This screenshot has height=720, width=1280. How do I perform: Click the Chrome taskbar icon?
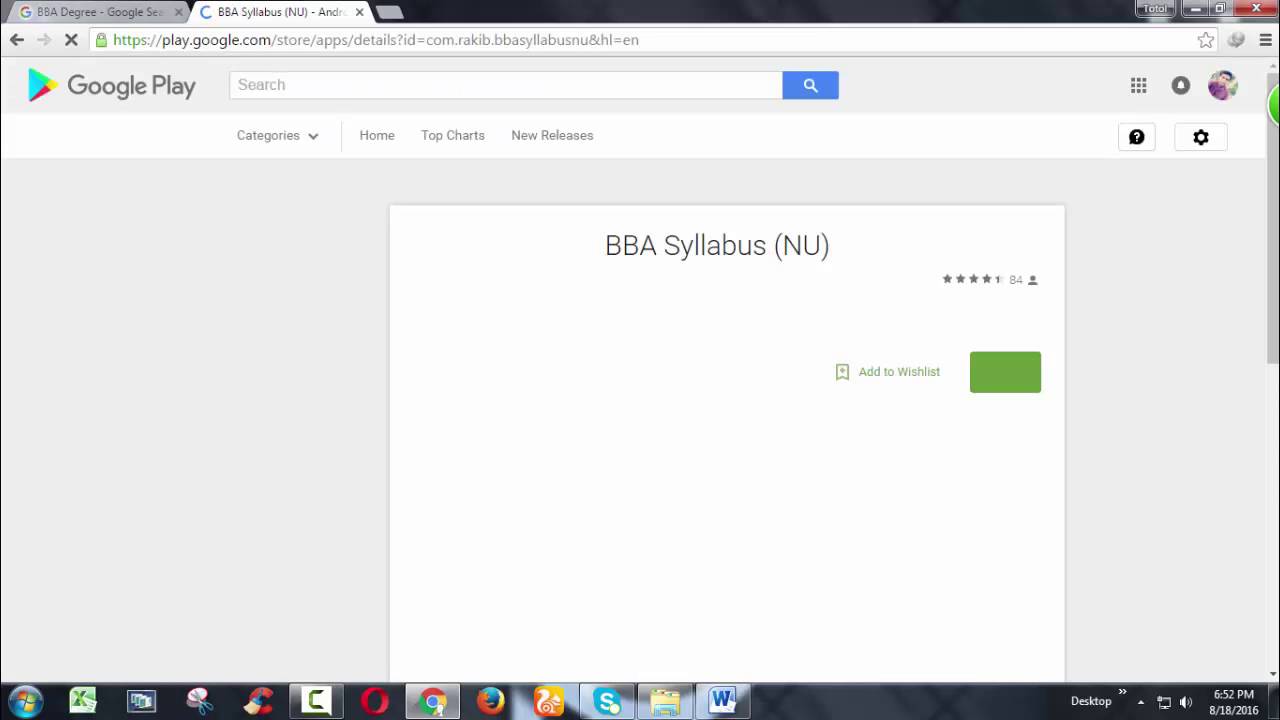click(433, 701)
